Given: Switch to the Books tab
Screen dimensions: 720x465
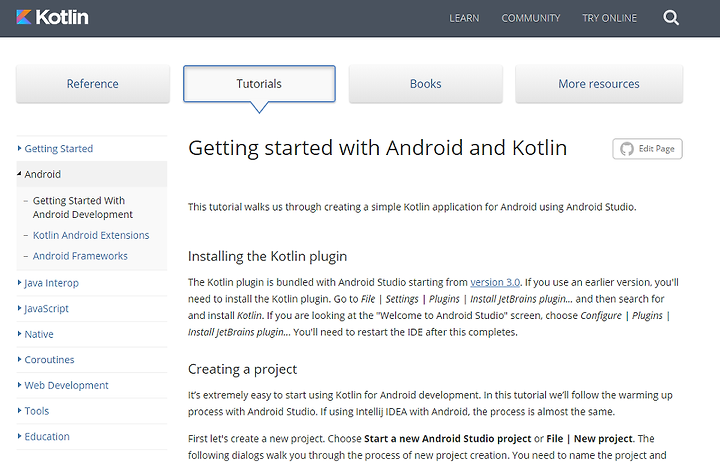Looking at the screenshot, I should pyautogui.click(x=426, y=84).
